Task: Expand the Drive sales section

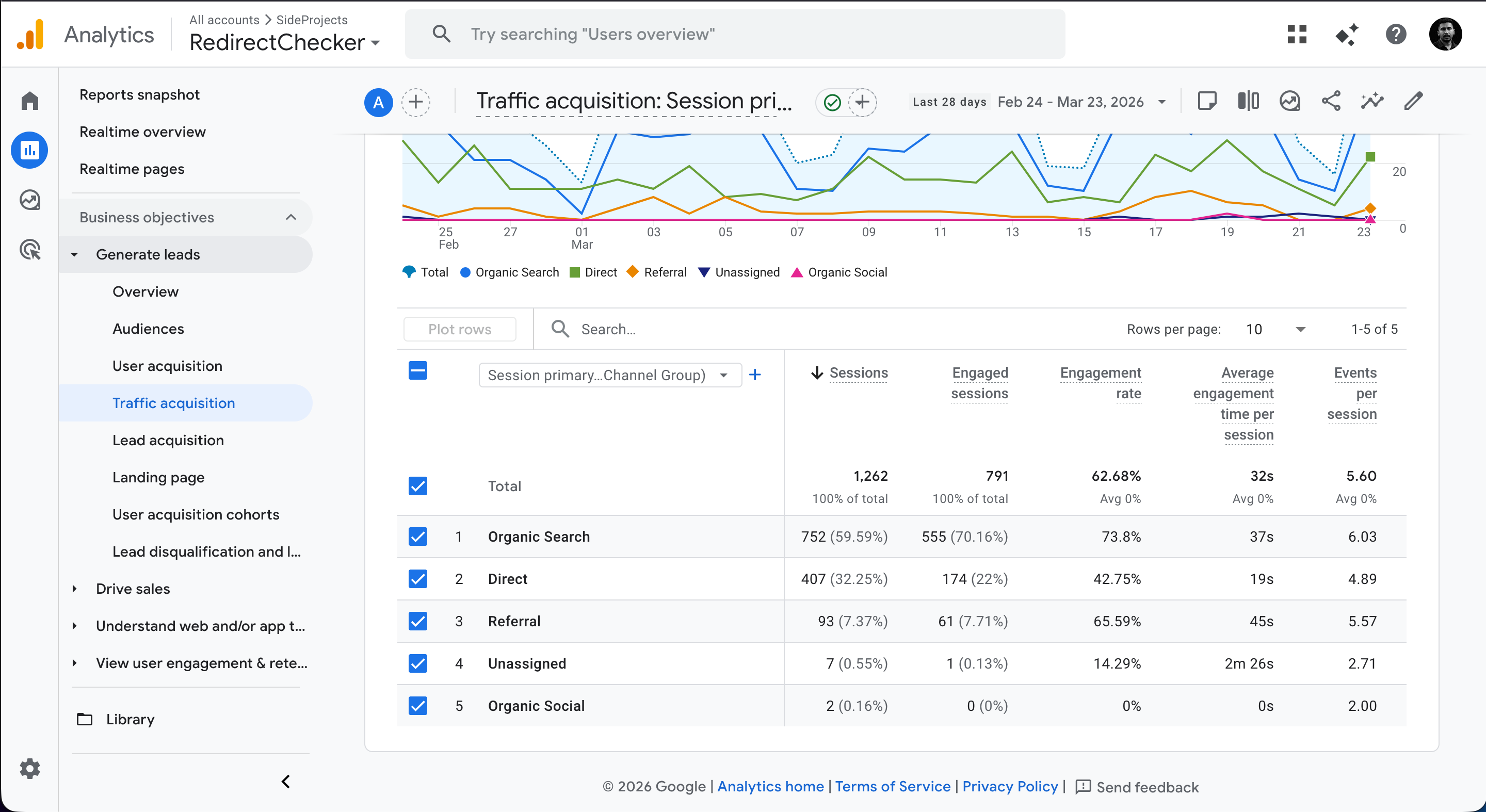Action: pyautogui.click(x=133, y=589)
